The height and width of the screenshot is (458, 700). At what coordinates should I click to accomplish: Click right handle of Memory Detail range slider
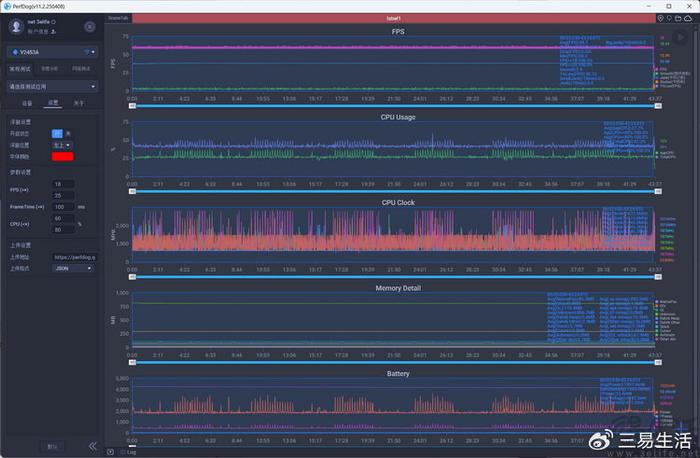coord(658,362)
